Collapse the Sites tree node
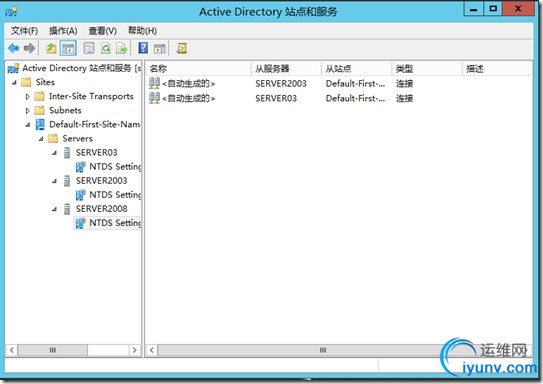 pos(14,83)
